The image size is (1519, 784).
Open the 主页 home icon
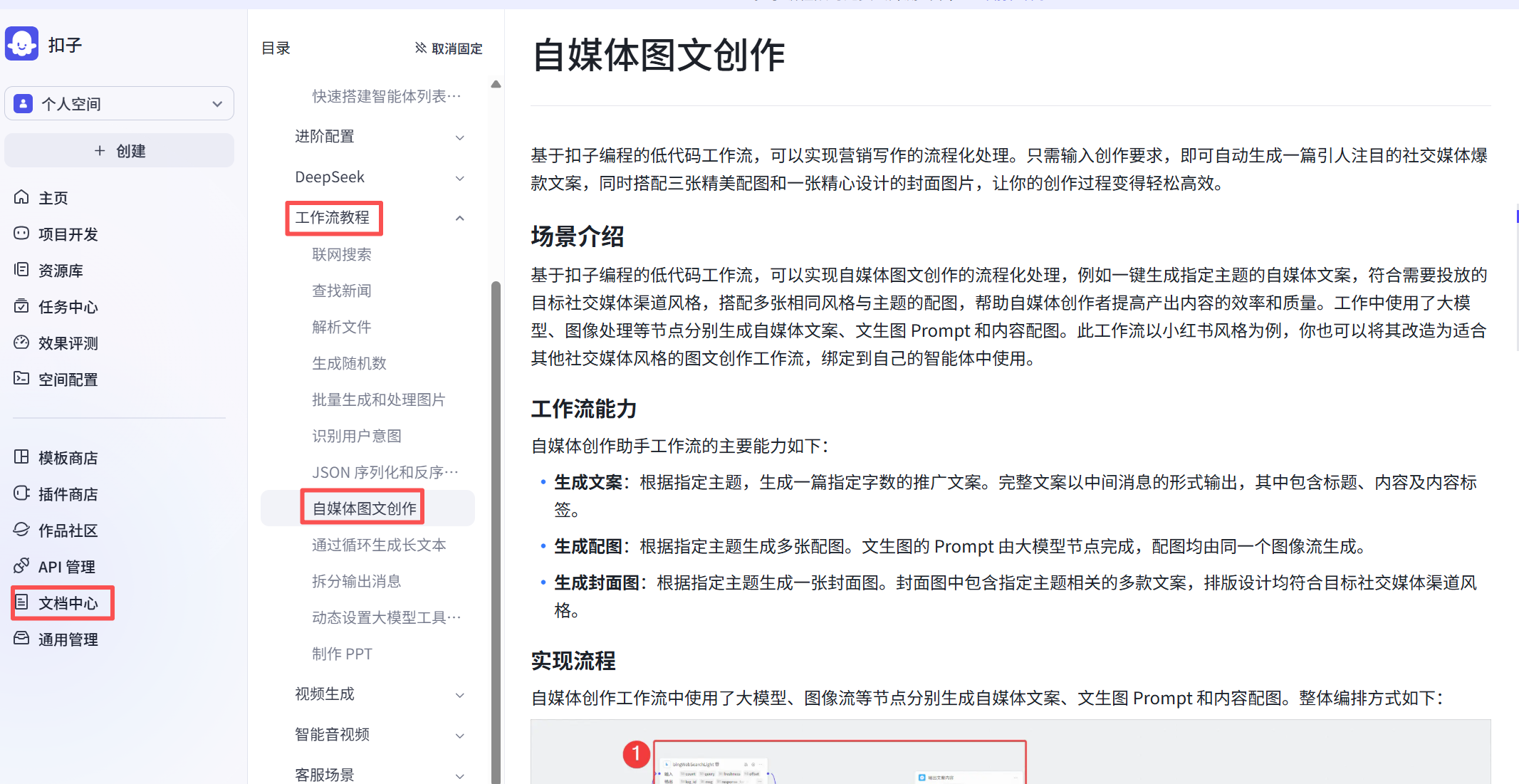22,197
